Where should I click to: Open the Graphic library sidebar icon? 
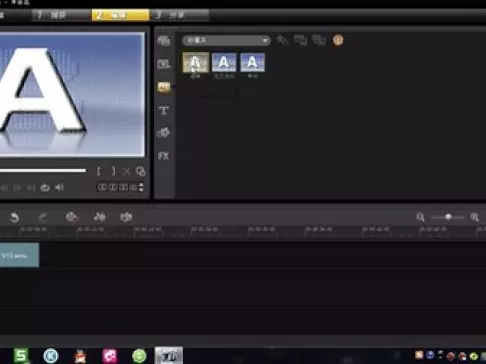(x=163, y=133)
